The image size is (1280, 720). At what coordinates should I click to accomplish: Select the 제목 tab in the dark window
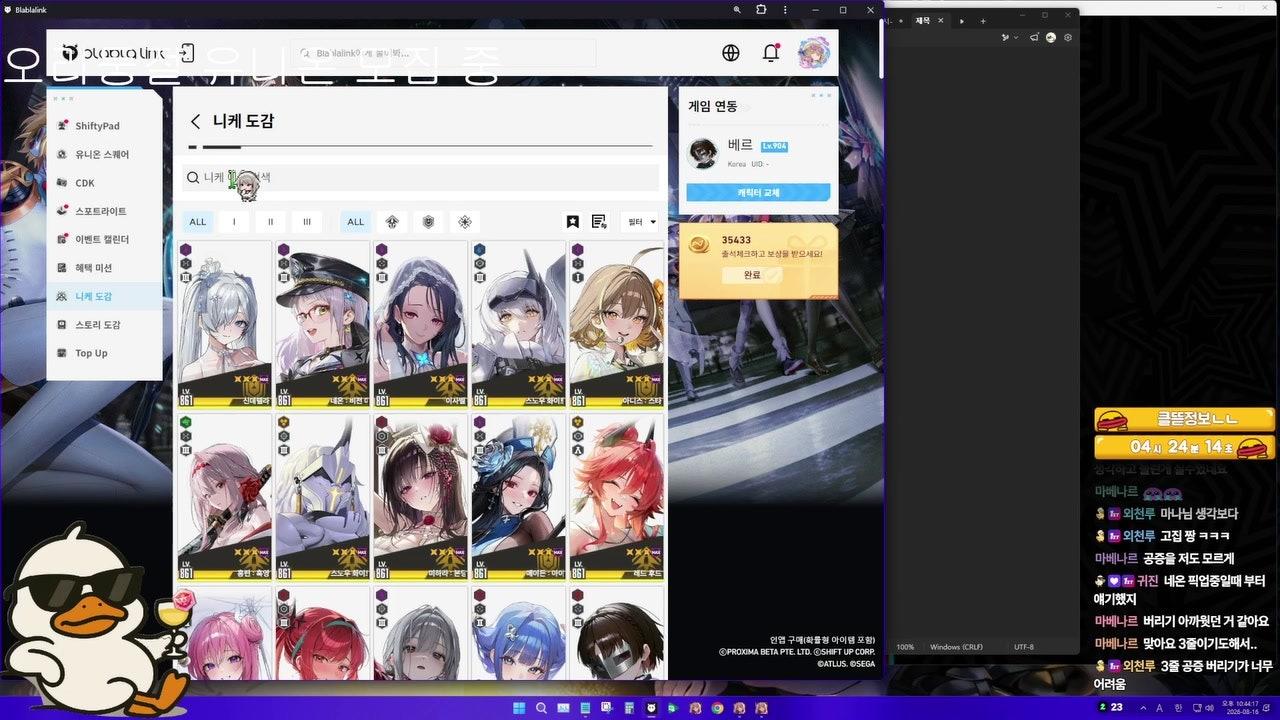[x=923, y=20]
